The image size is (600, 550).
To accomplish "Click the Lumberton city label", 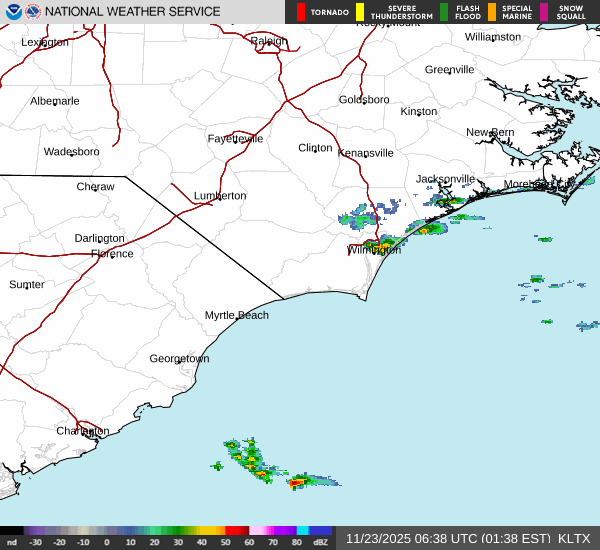I will [220, 196].
